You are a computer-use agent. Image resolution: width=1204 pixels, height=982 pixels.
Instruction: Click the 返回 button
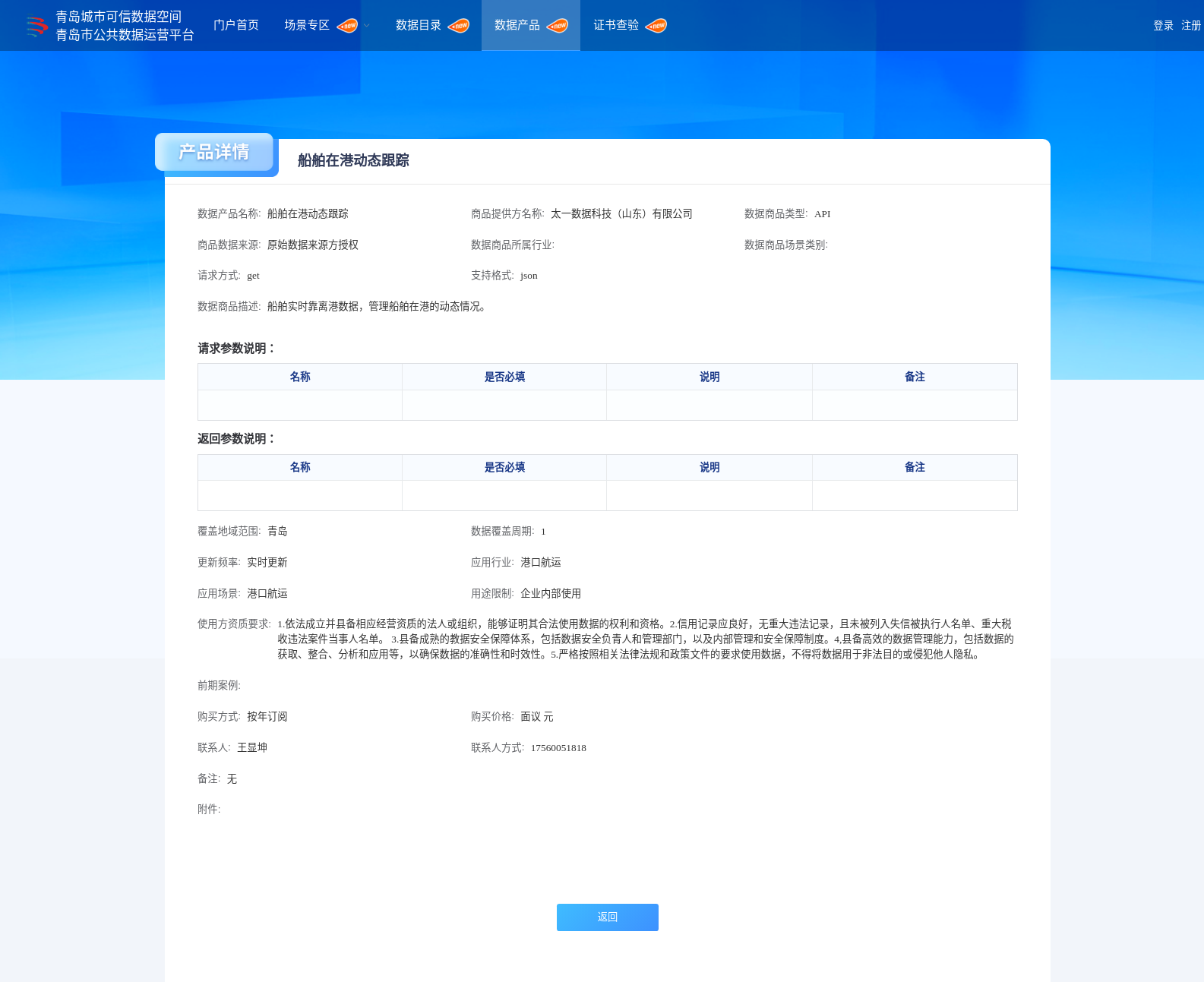coord(608,917)
